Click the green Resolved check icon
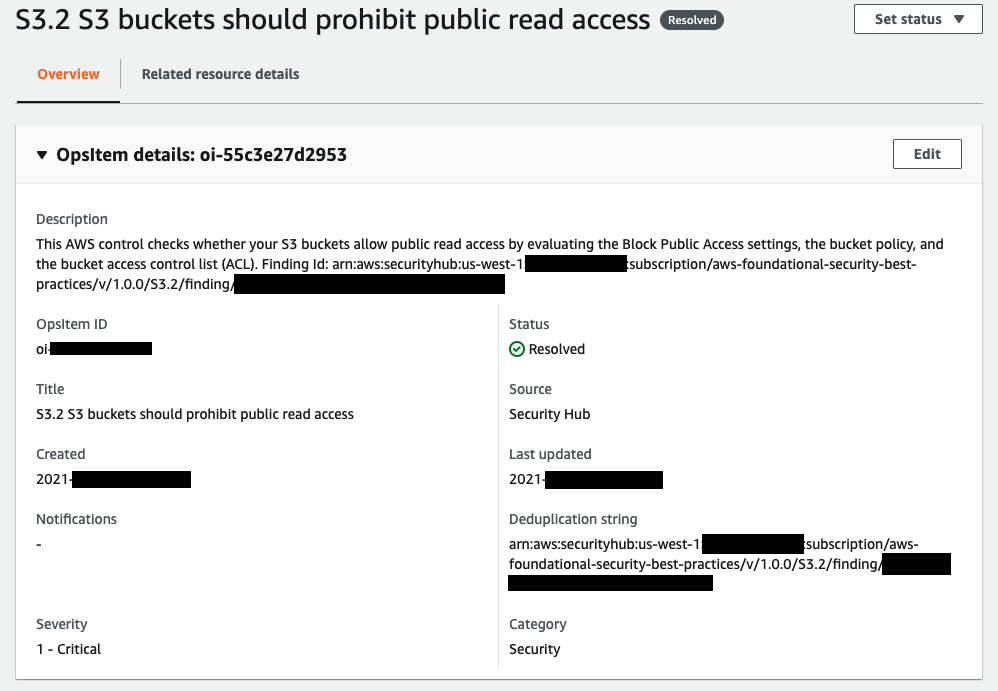The width and height of the screenshot is (998, 691). 516,349
